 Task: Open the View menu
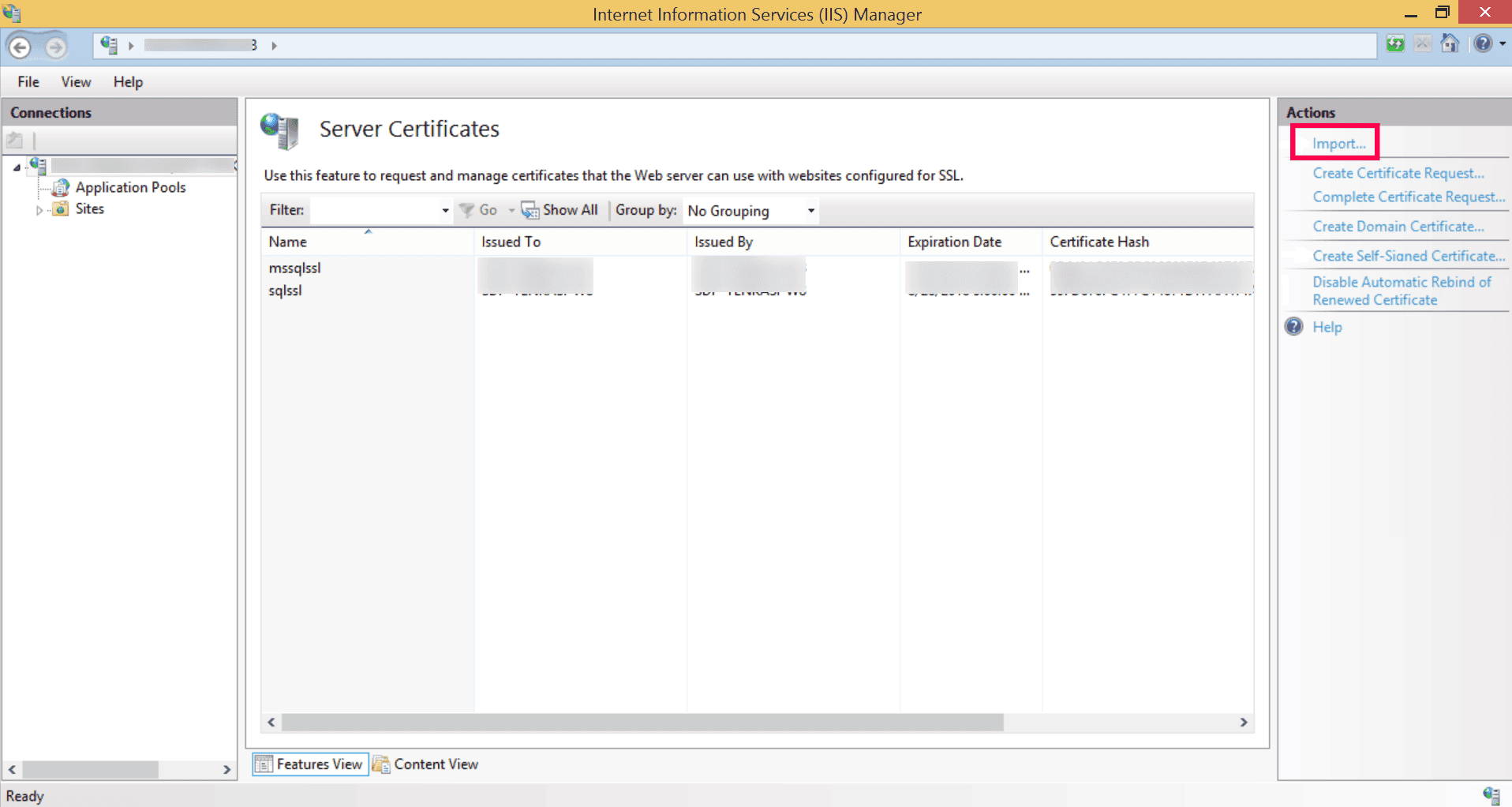[x=75, y=81]
